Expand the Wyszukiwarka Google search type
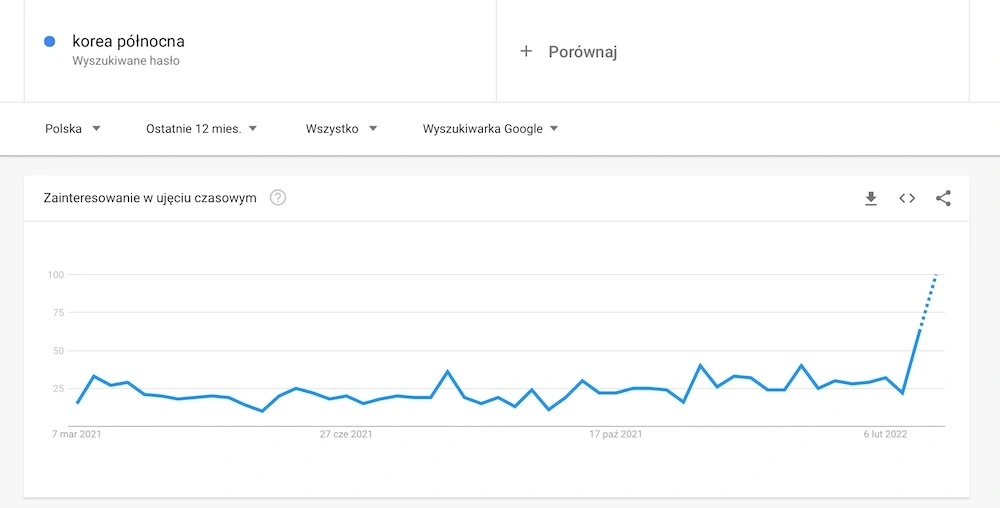Image resolution: width=1000 pixels, height=508 pixels. coord(490,129)
